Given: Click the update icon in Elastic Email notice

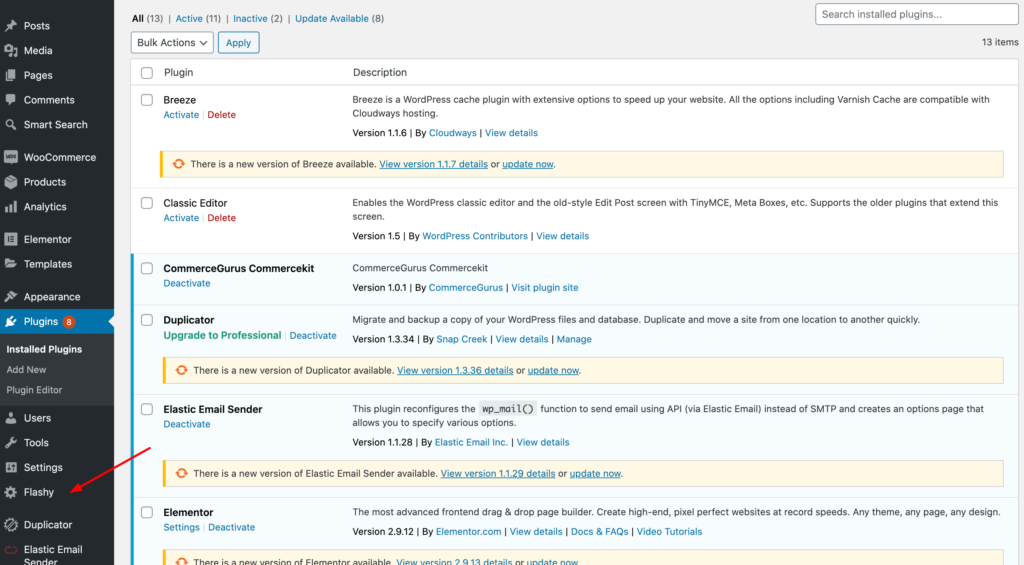Looking at the screenshot, I should click(x=182, y=474).
